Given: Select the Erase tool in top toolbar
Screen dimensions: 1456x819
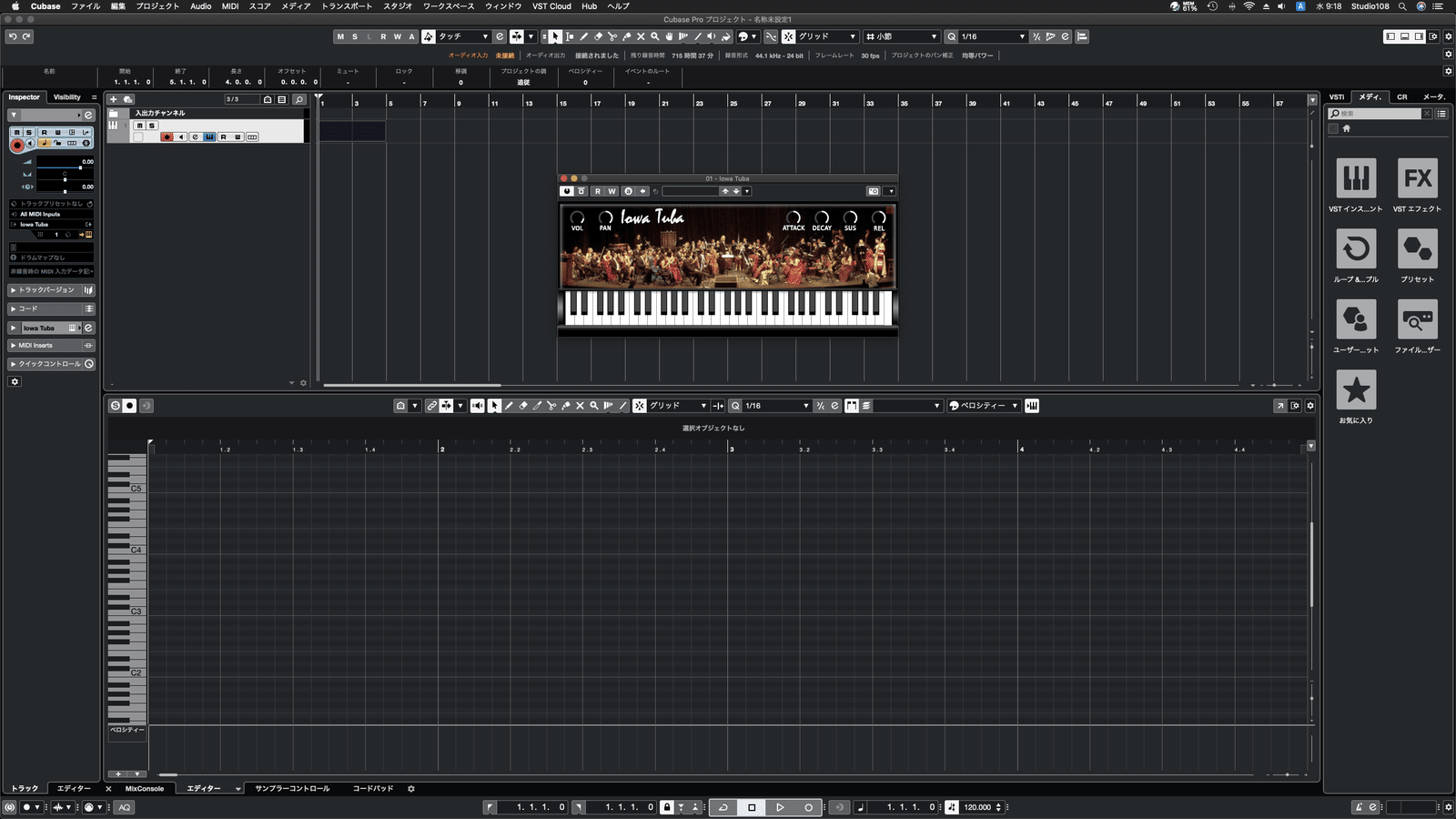Looking at the screenshot, I should (x=598, y=36).
